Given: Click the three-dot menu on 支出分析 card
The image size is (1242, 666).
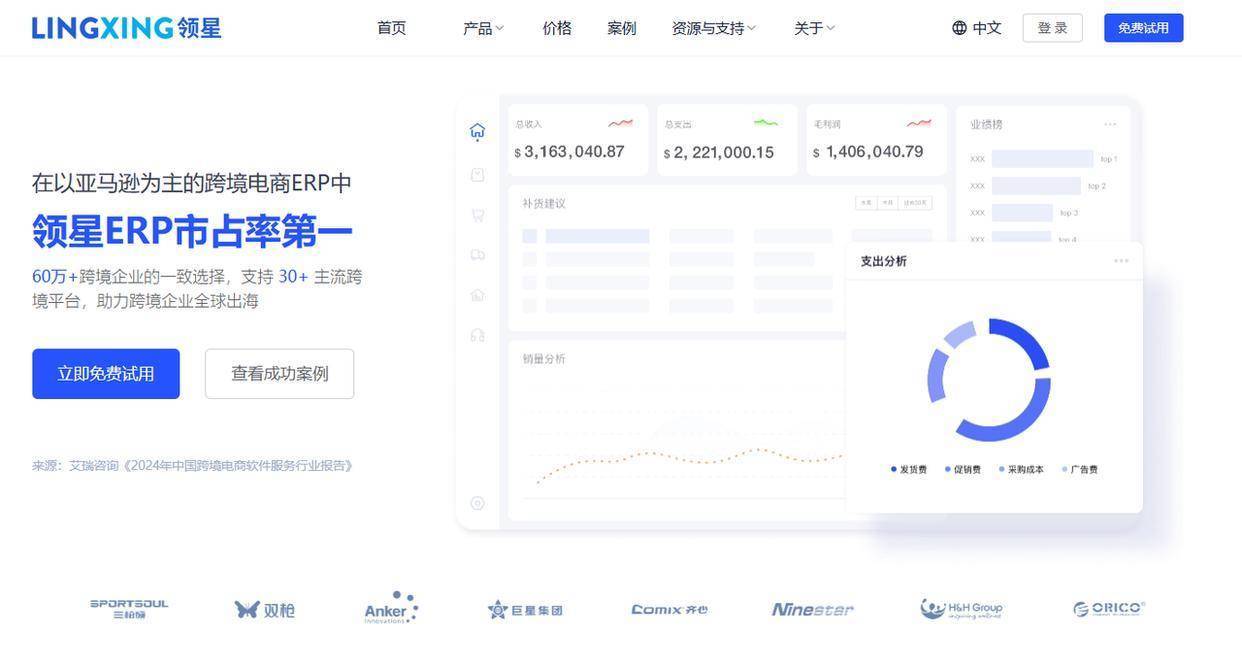Looking at the screenshot, I should 1121,261.
